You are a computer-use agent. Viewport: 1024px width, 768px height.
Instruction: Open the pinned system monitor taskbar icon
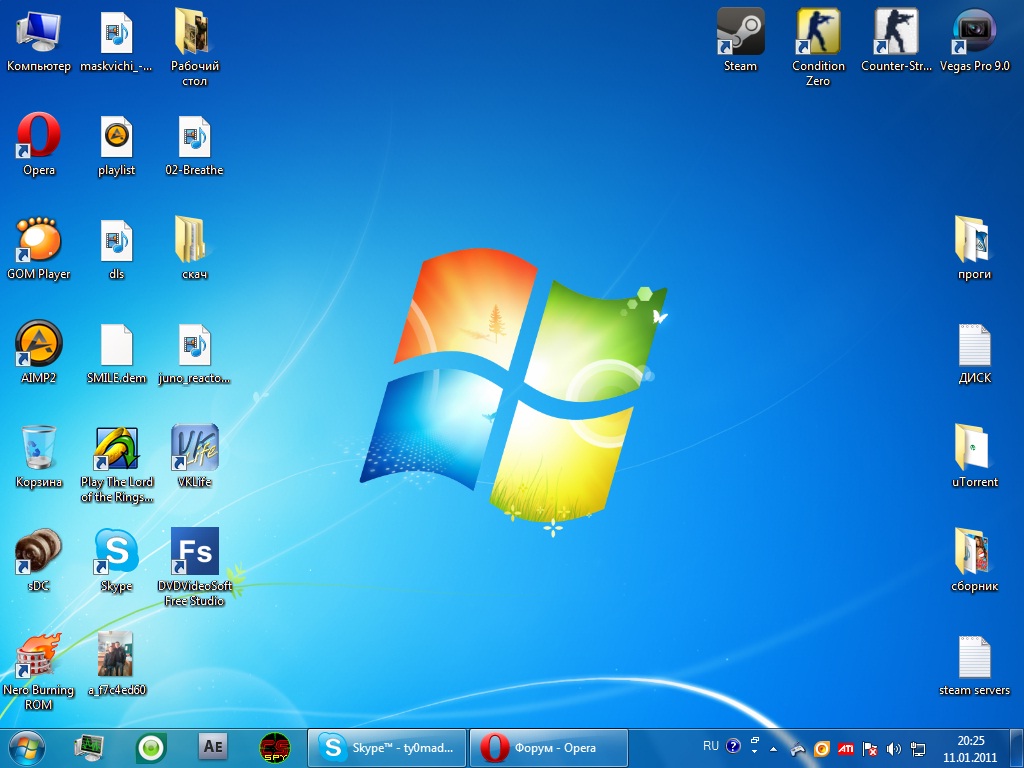coord(89,748)
